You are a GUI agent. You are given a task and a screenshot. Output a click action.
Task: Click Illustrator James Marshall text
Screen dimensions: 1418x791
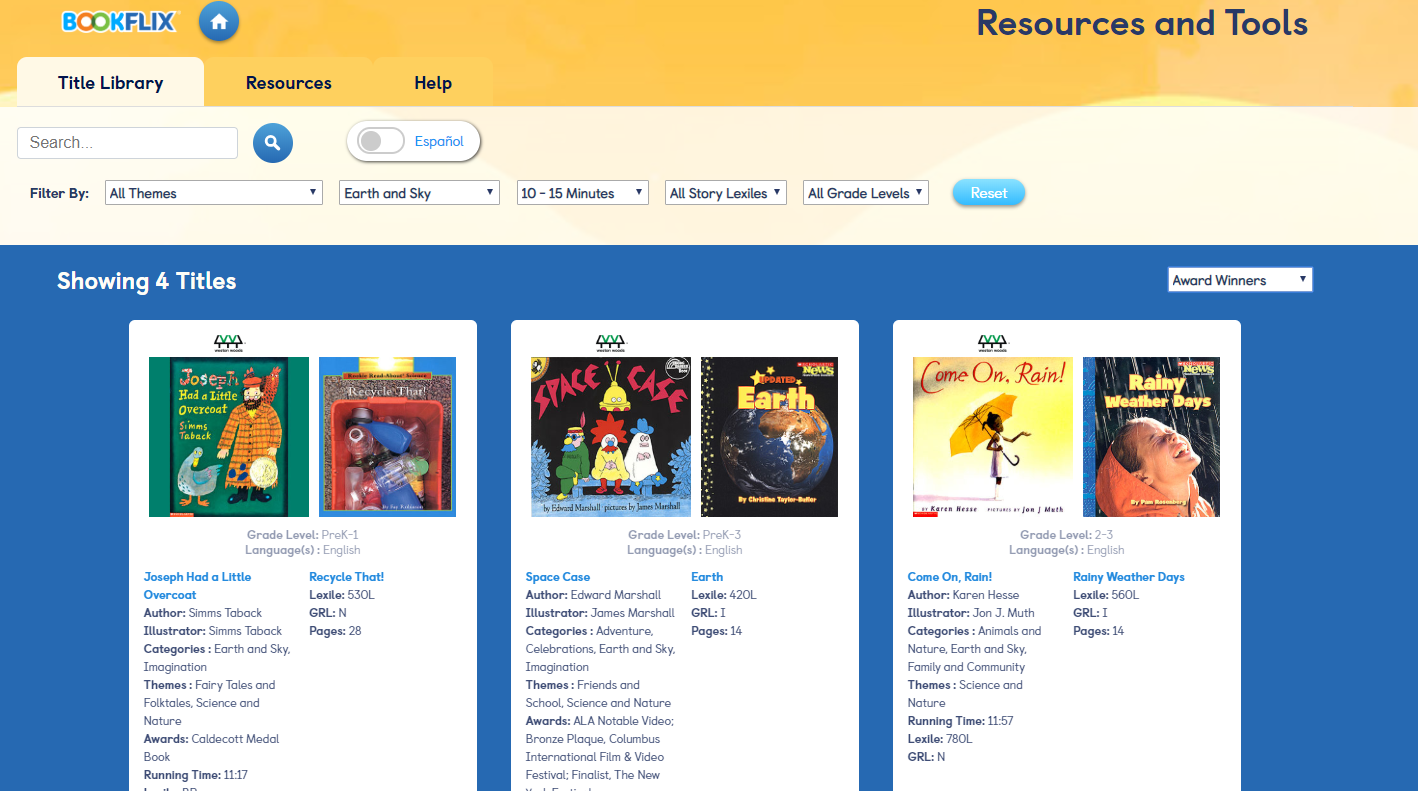tap(600, 613)
